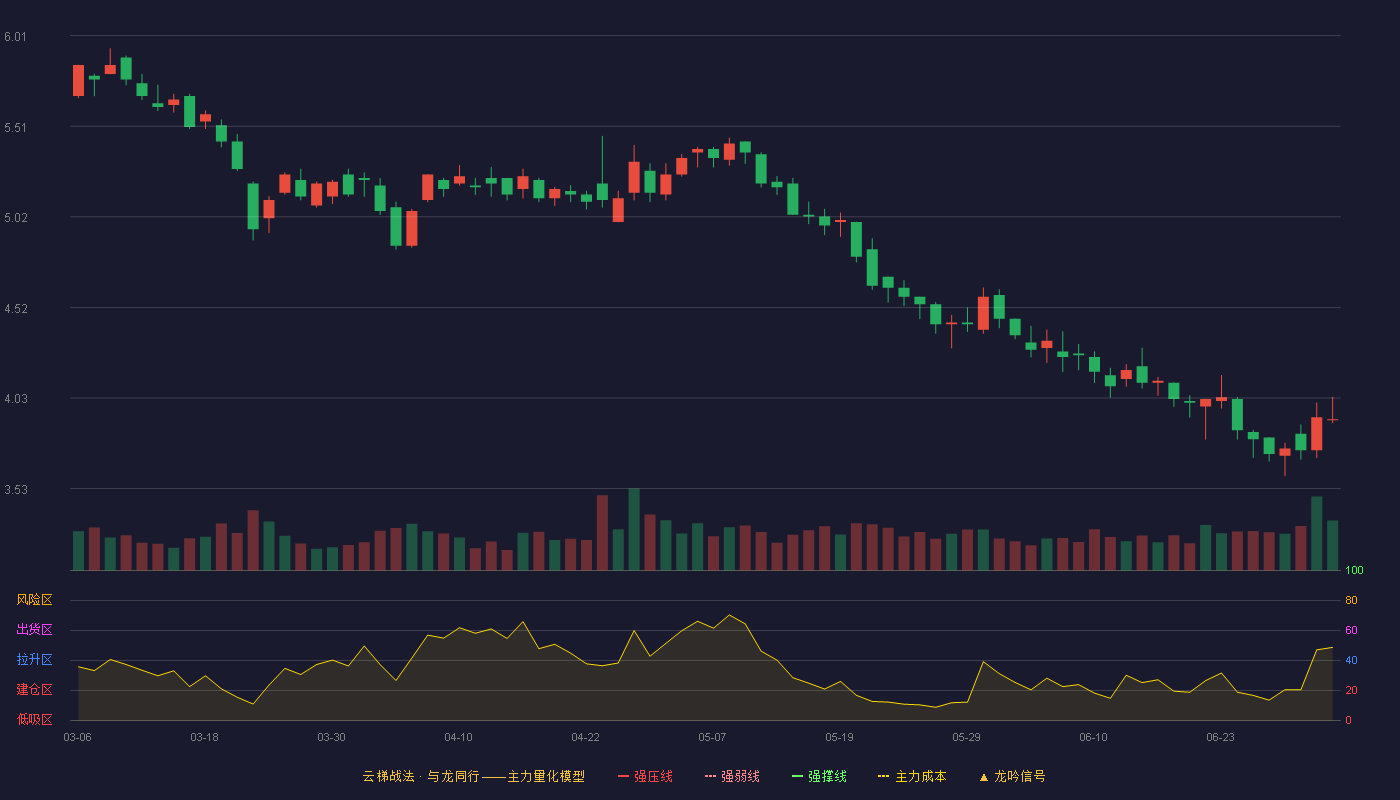Toggle the 龙吟信号 legend entry
Screen dimensions: 1400x800
click(x=1011, y=776)
